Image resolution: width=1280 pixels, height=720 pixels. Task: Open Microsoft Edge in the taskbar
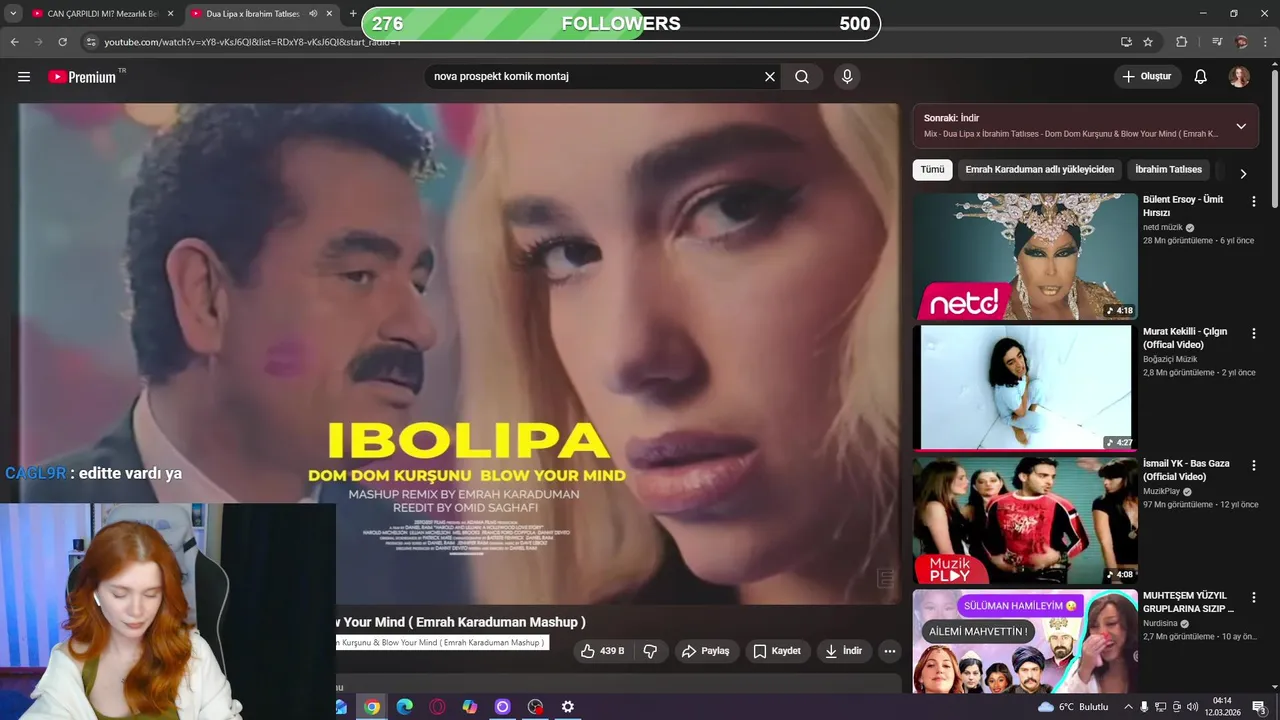[404, 707]
